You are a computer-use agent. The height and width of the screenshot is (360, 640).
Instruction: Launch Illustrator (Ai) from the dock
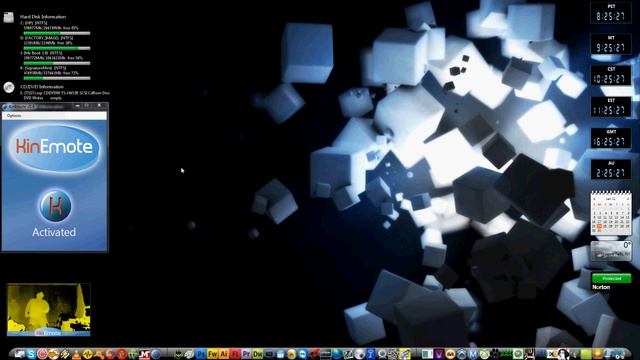pyautogui.click(x=224, y=354)
